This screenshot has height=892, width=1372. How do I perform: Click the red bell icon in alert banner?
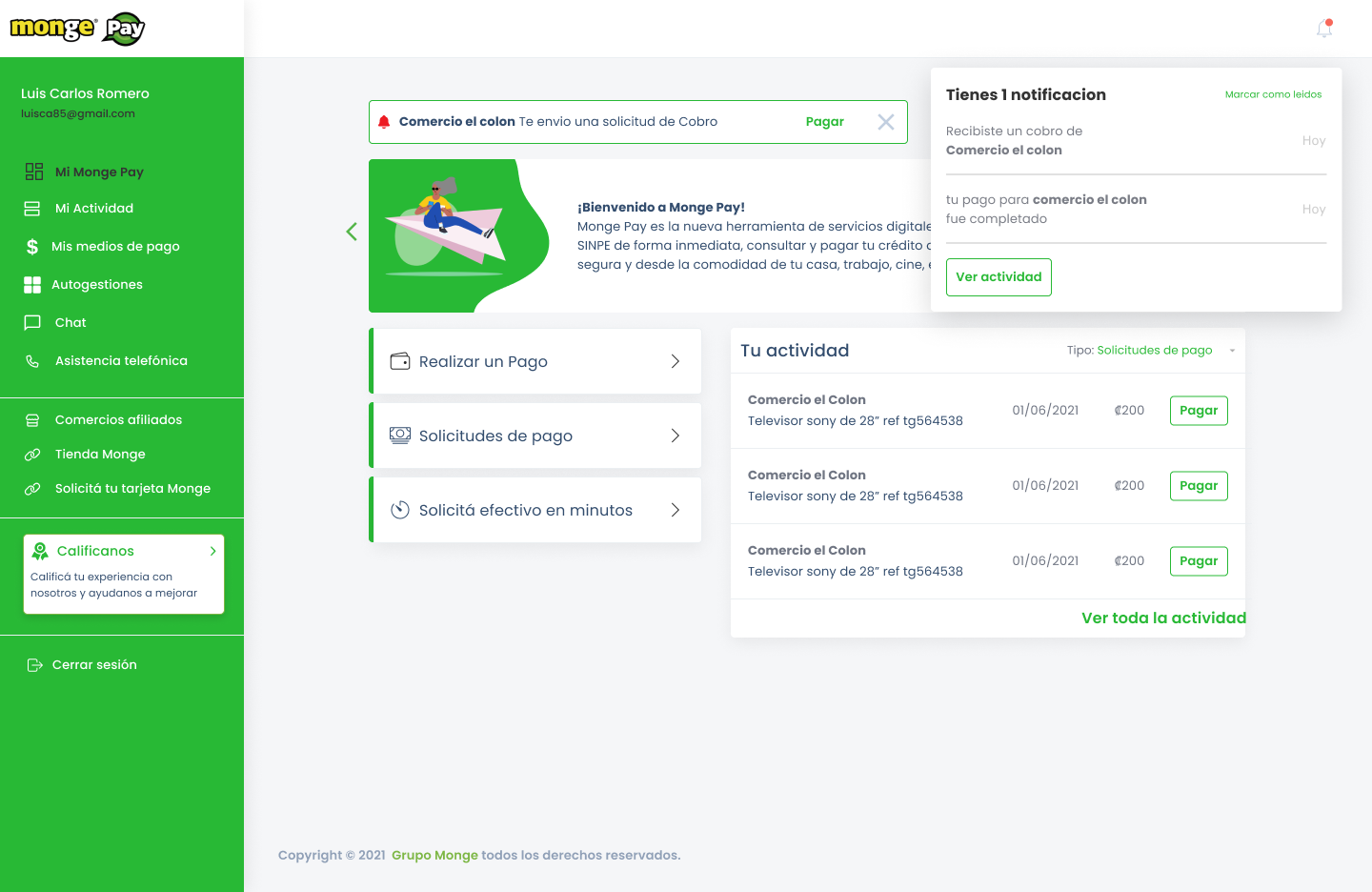(384, 122)
